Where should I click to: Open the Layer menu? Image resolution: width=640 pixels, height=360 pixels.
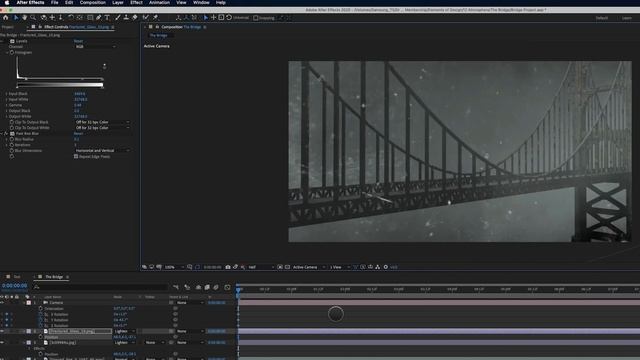pyautogui.click(x=118, y=2)
